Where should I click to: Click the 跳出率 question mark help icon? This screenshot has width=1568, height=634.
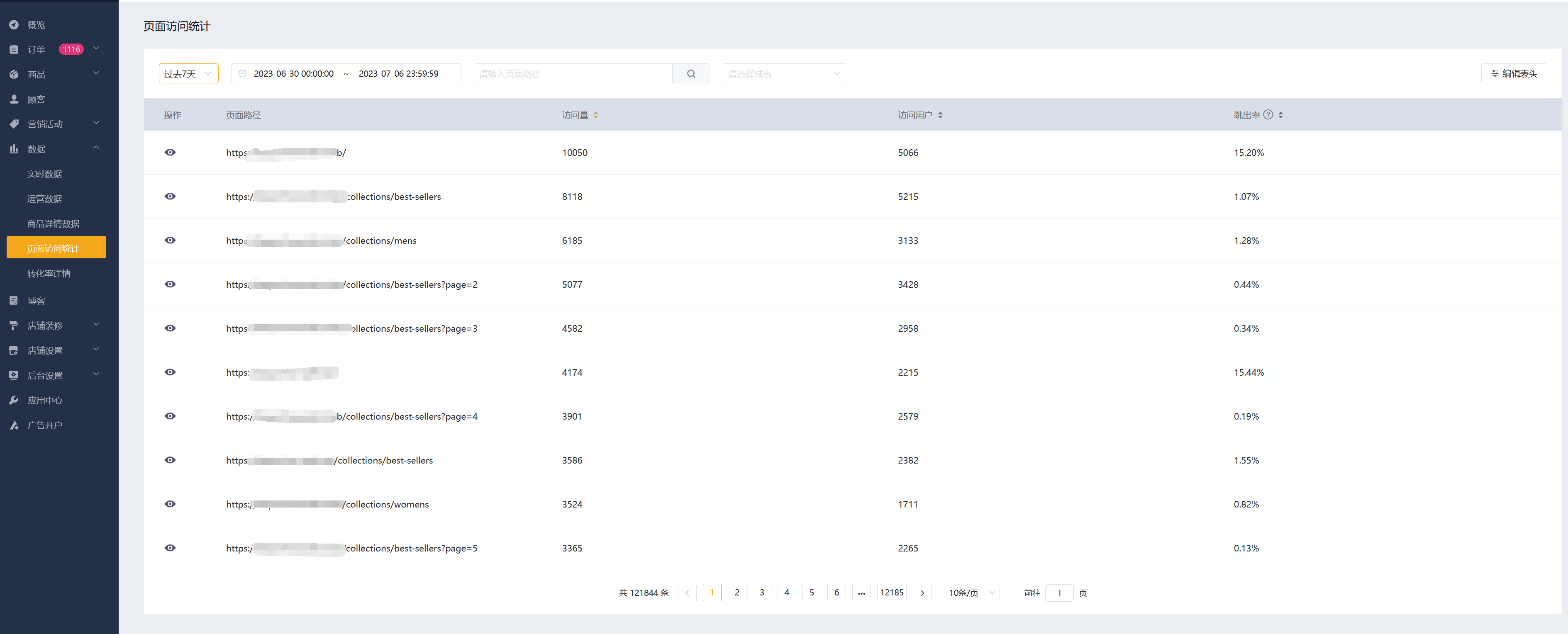click(1268, 114)
